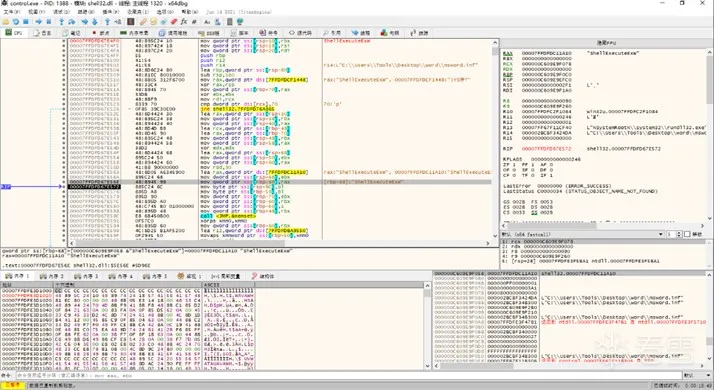Open the fx functions toolbar icon
The image size is (714, 390).
pyautogui.click(x=184, y=21)
